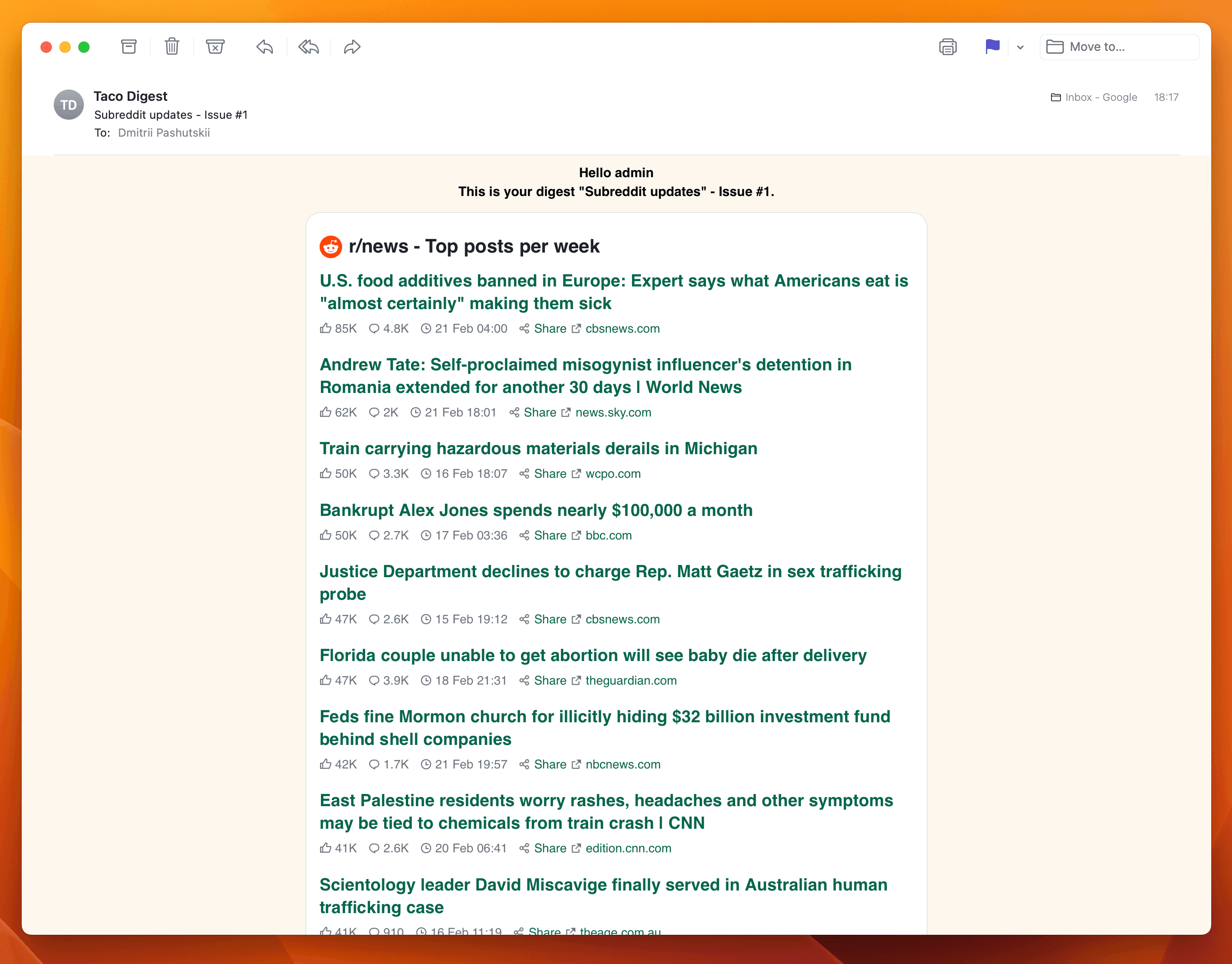Click the external-link icon before bbc.com
Image resolution: width=1232 pixels, height=964 pixels.
pos(576,535)
